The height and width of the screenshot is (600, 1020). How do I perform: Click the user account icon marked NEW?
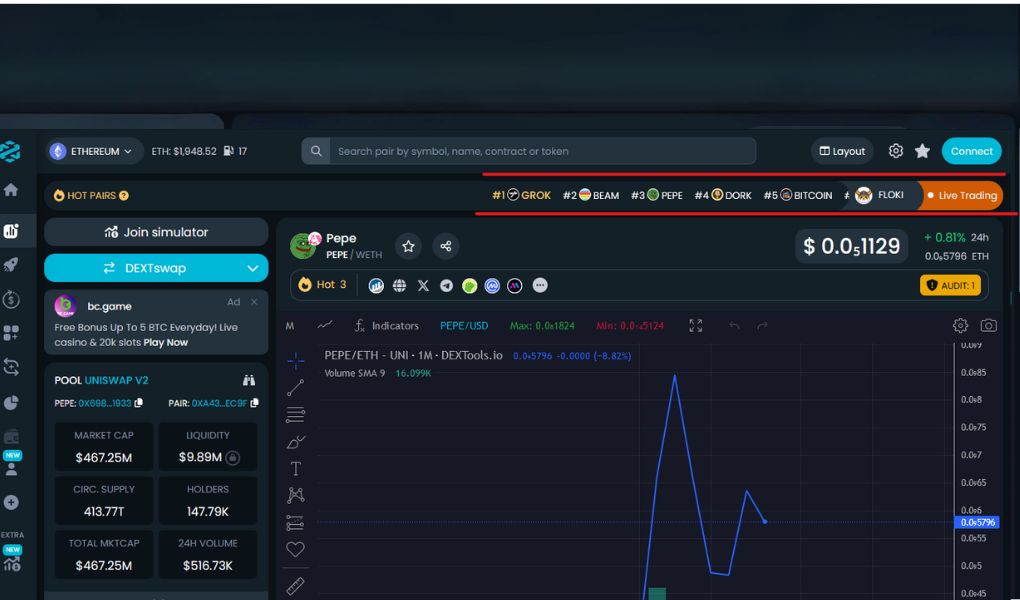coord(11,469)
